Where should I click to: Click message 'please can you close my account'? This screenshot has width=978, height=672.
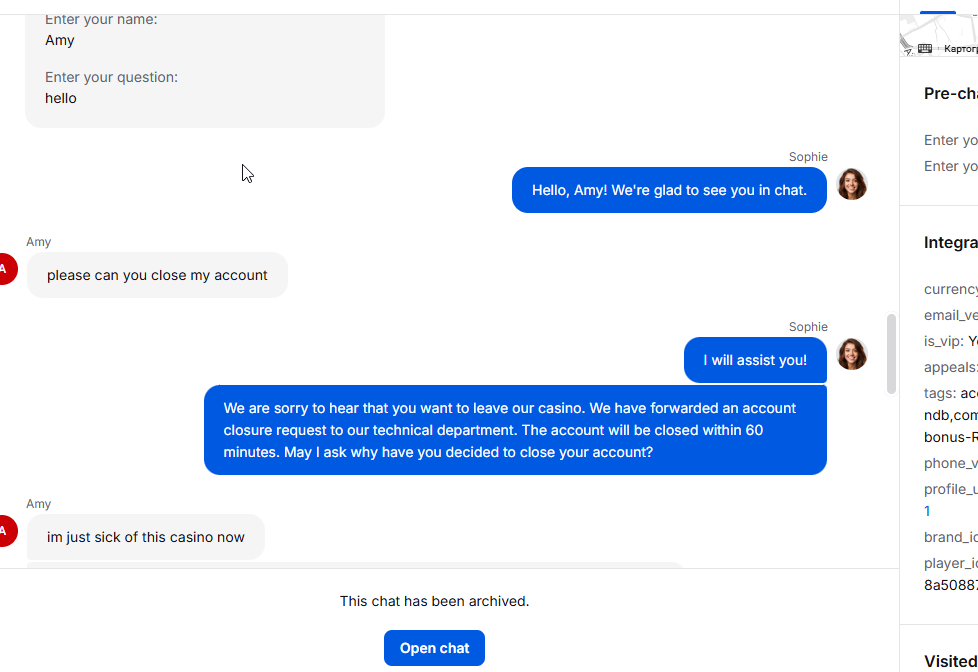[157, 275]
